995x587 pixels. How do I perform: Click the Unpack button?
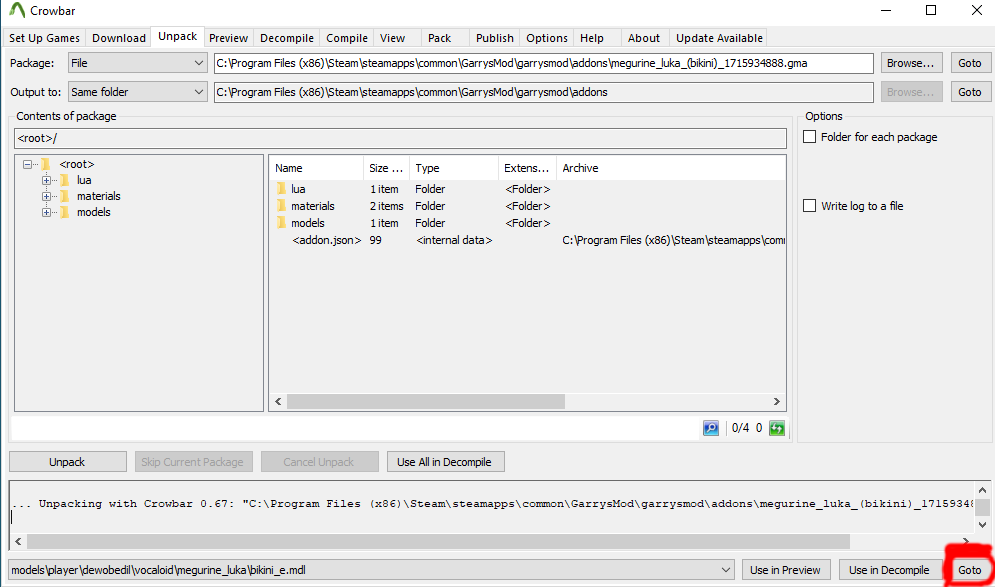click(67, 462)
